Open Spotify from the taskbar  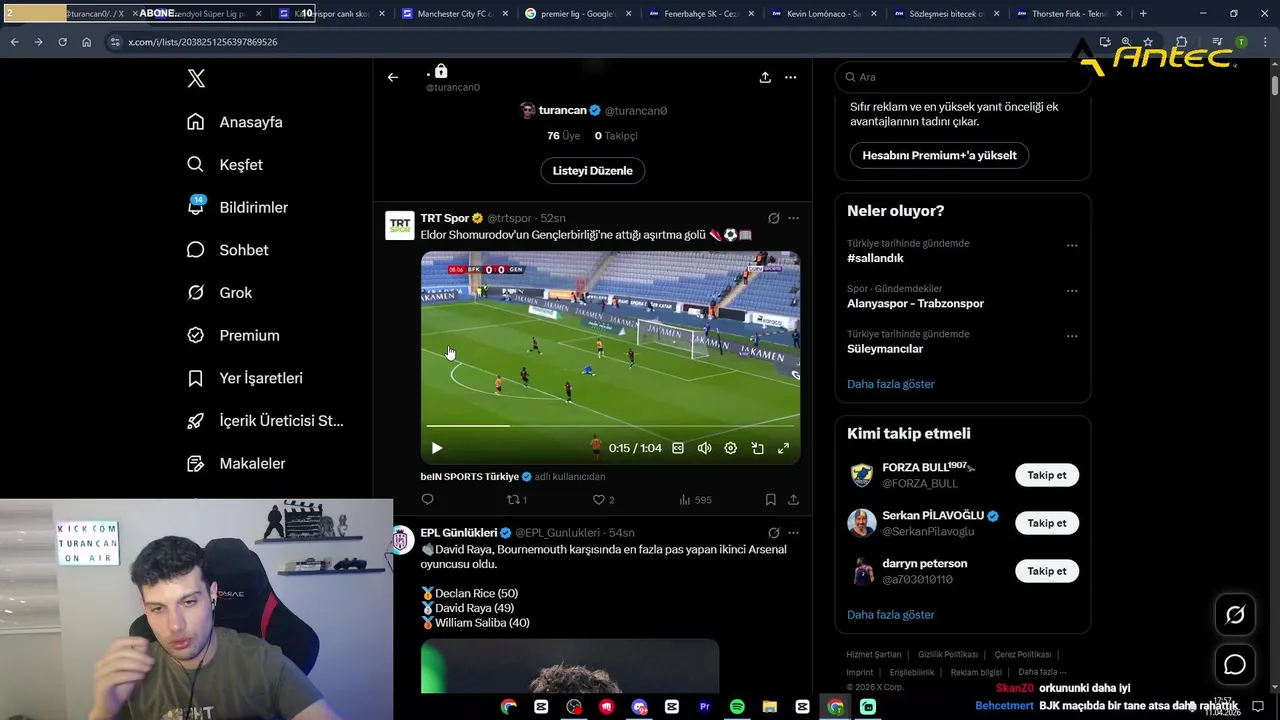tap(737, 707)
